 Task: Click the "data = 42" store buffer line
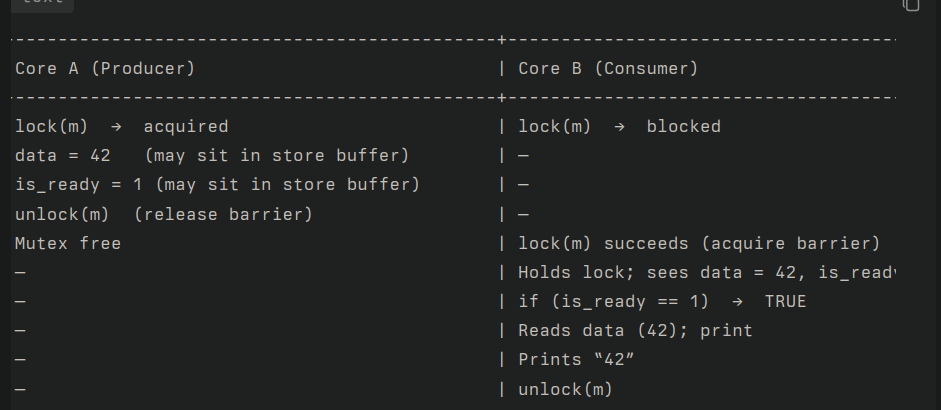point(212,155)
